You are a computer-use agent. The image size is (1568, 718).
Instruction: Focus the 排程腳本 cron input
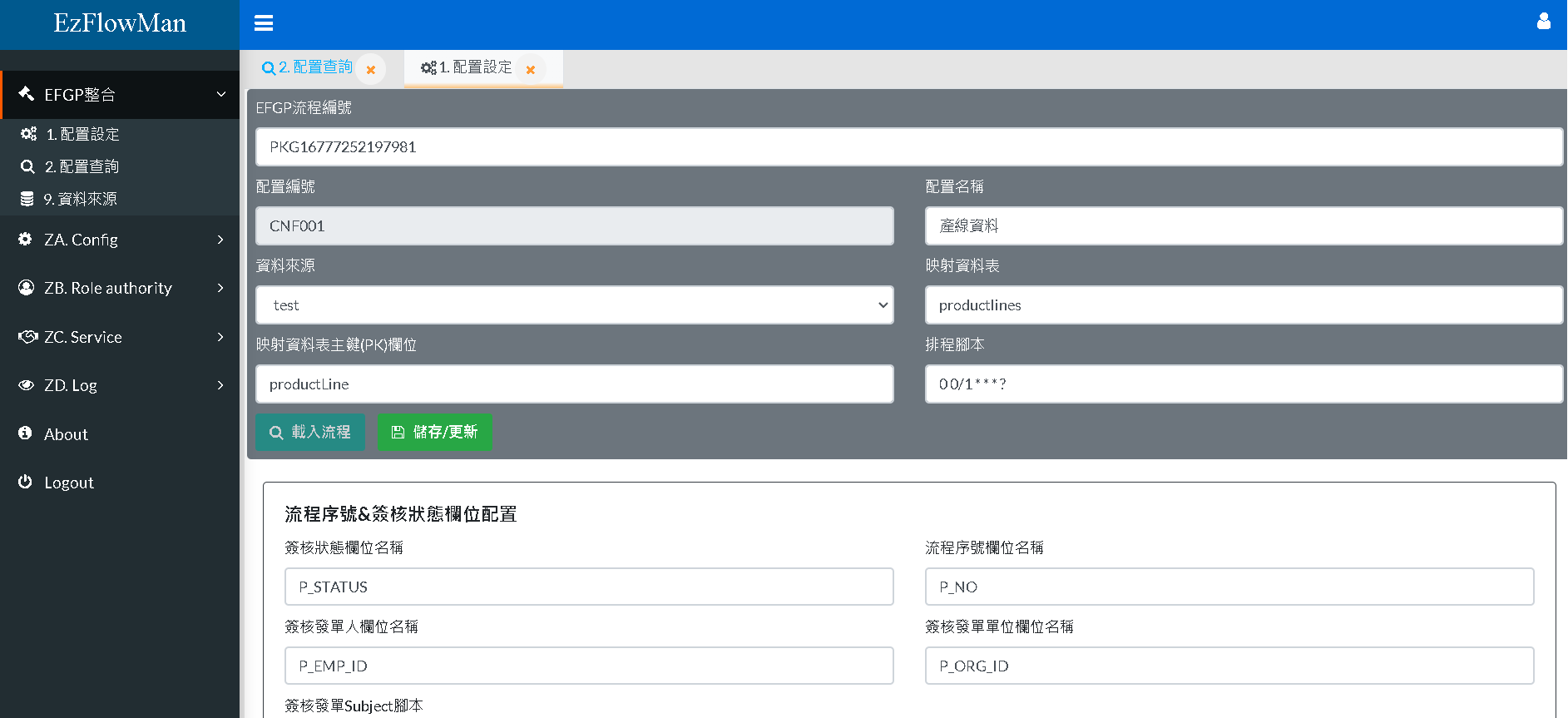1244,384
